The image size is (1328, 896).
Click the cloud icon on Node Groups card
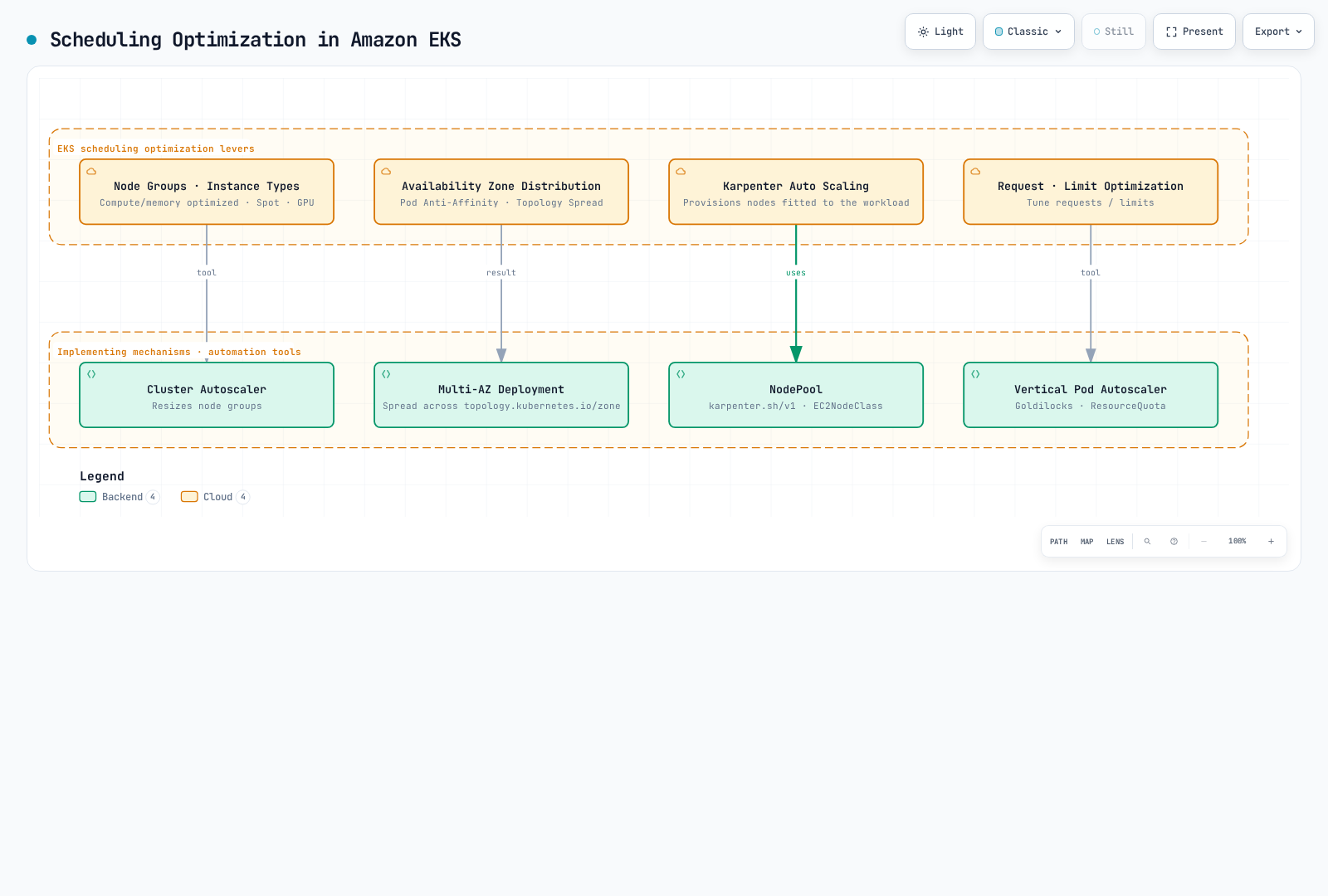pos(91,172)
